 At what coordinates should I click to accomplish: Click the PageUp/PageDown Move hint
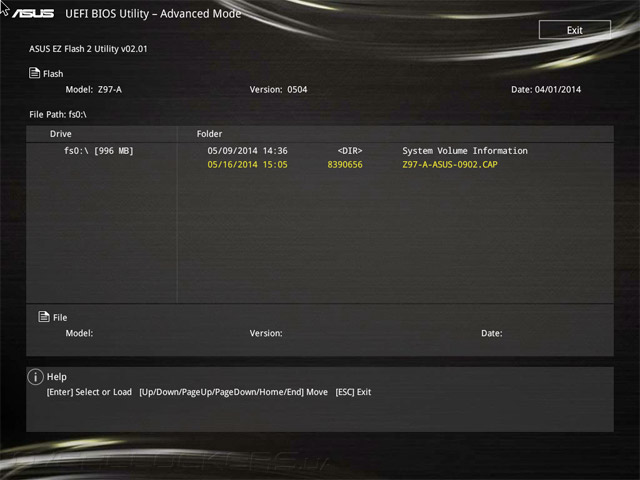click(233, 392)
